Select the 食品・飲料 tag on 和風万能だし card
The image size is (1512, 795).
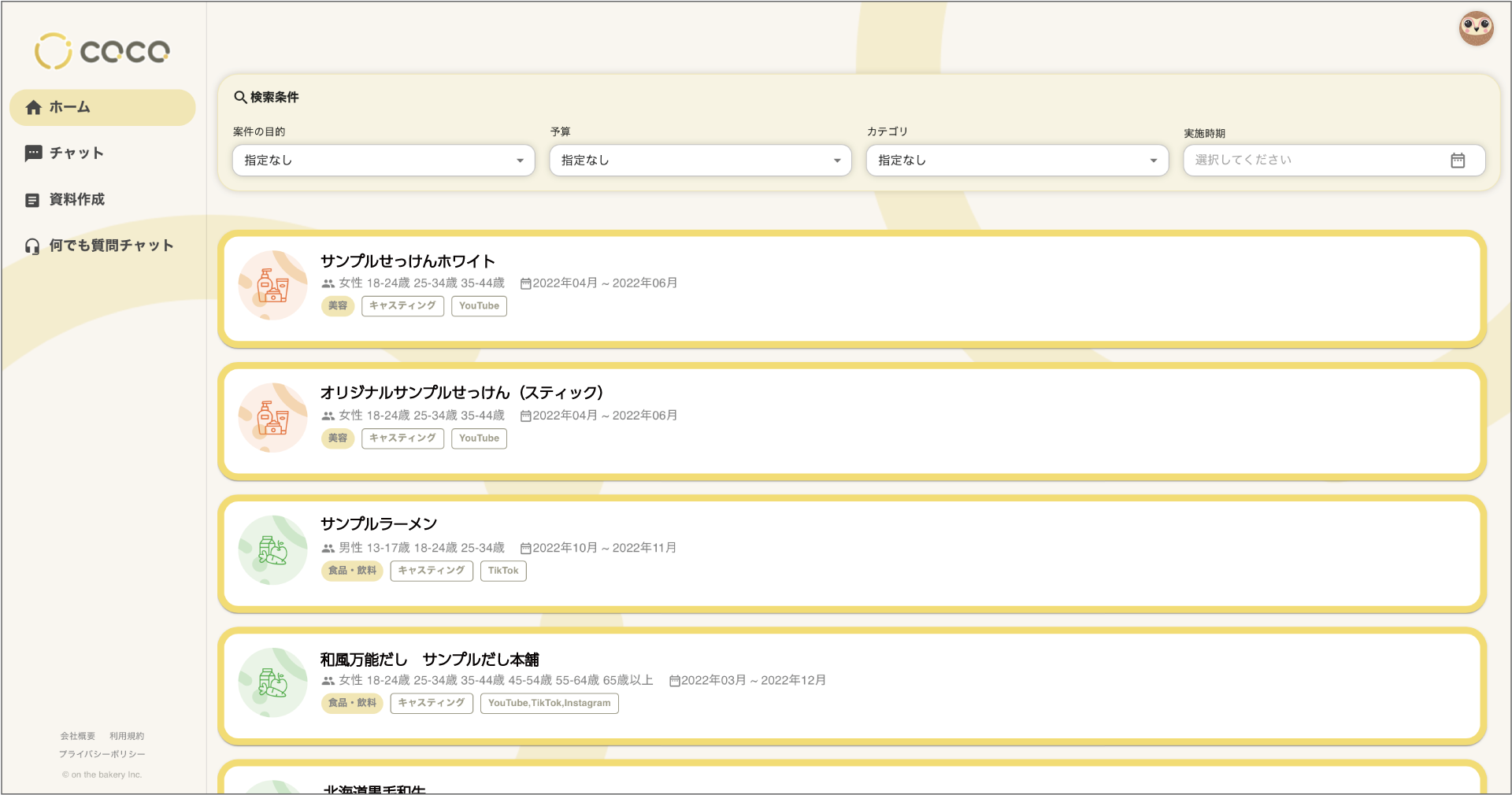tap(351, 703)
